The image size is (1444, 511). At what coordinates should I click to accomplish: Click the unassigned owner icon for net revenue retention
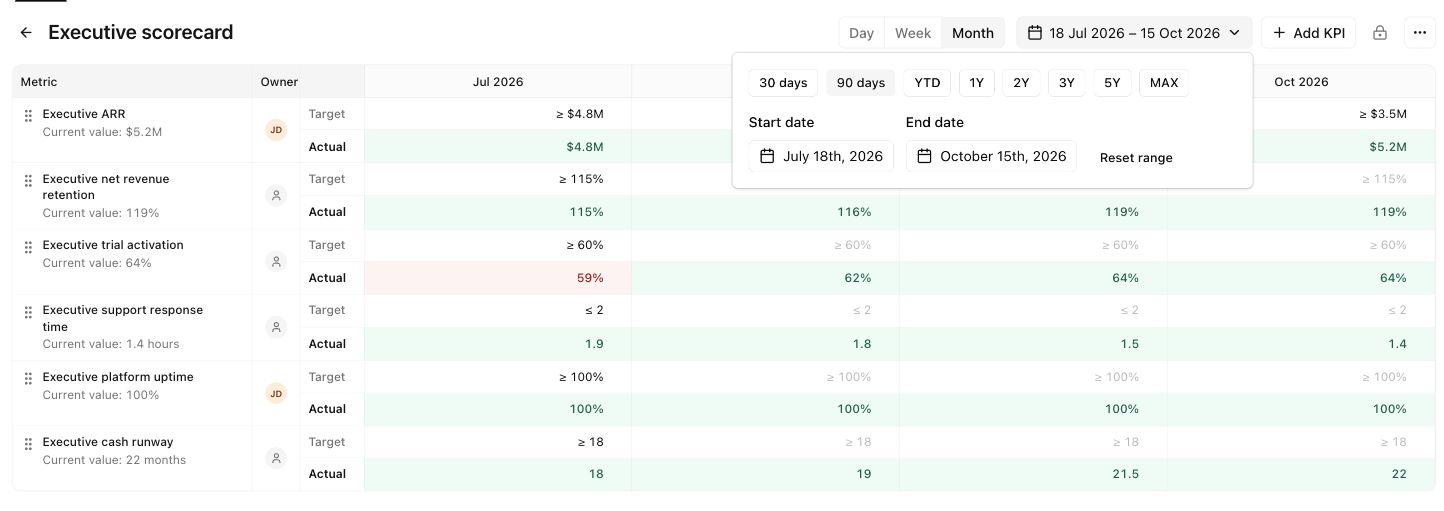[x=276, y=196]
